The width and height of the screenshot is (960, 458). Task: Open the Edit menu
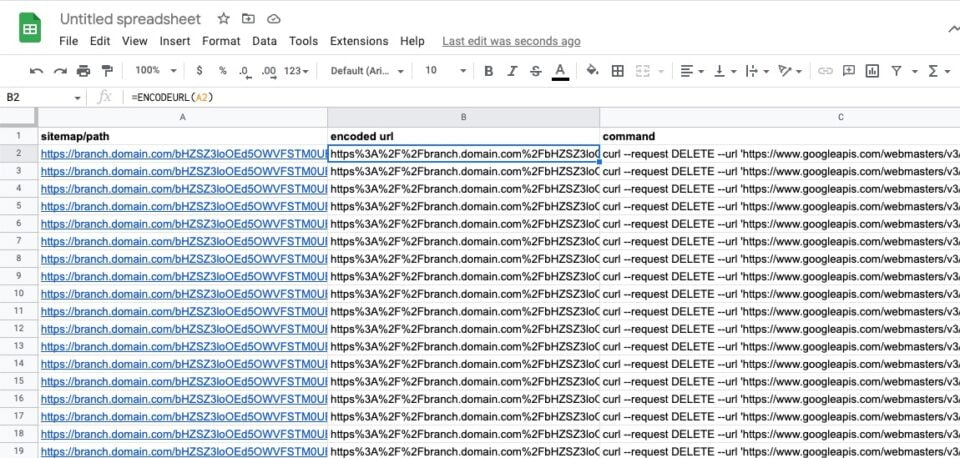click(100, 41)
